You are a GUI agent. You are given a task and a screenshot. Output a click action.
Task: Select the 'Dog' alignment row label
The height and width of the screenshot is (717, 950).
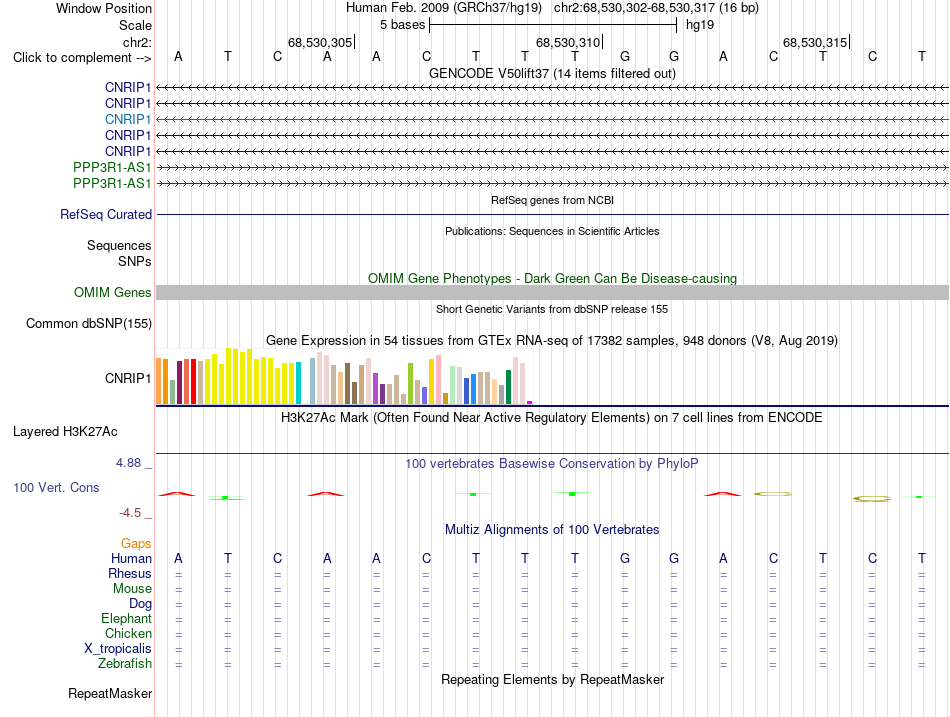(140, 604)
